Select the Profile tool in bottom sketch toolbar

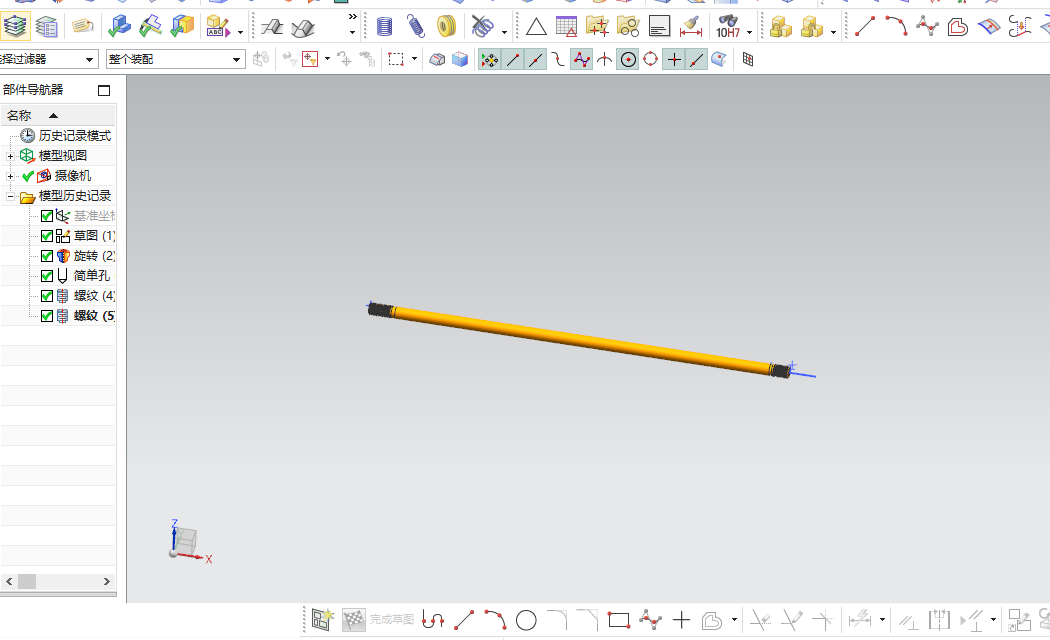coord(433,621)
